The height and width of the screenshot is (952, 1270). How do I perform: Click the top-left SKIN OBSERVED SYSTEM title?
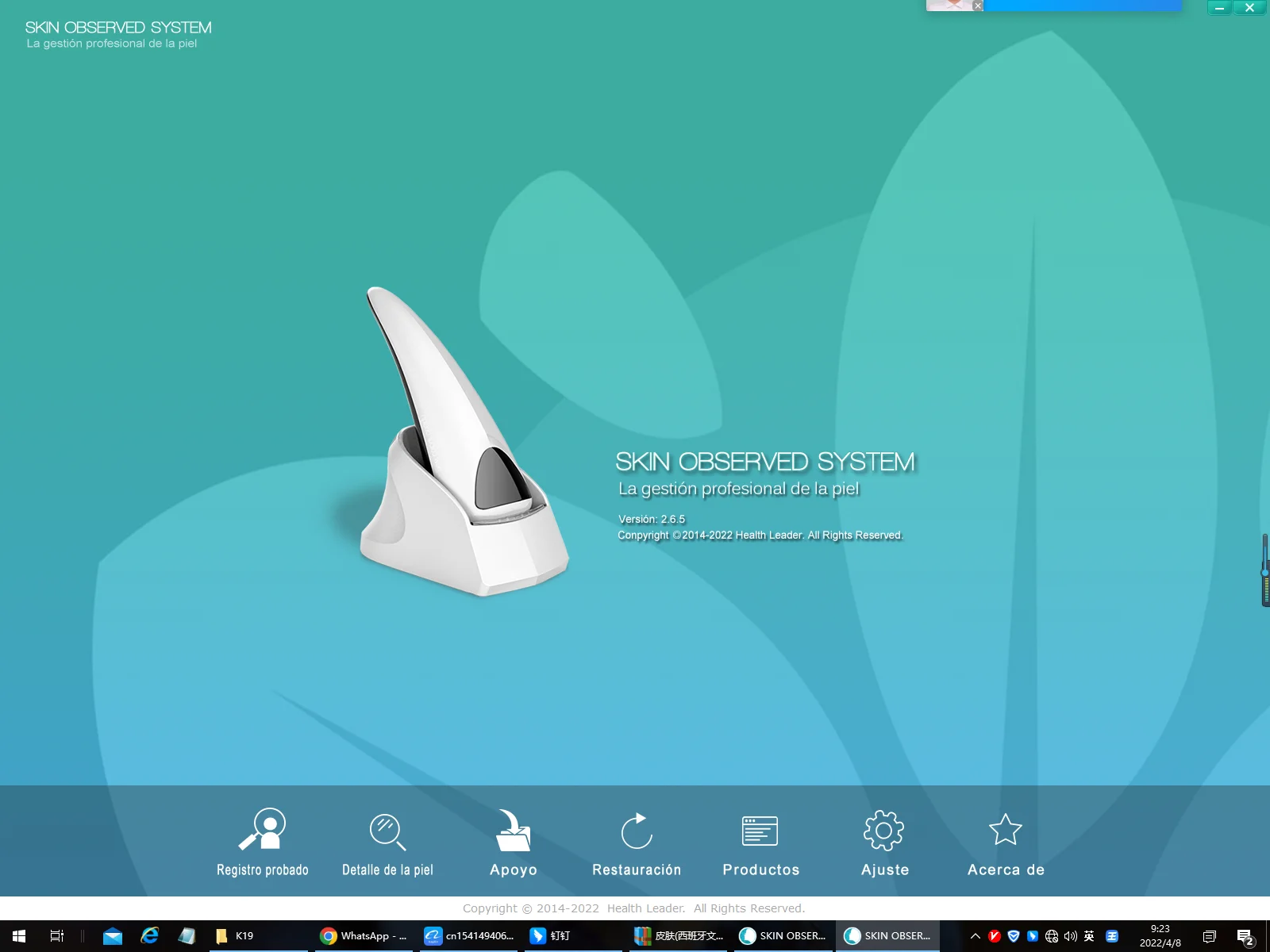tap(118, 28)
